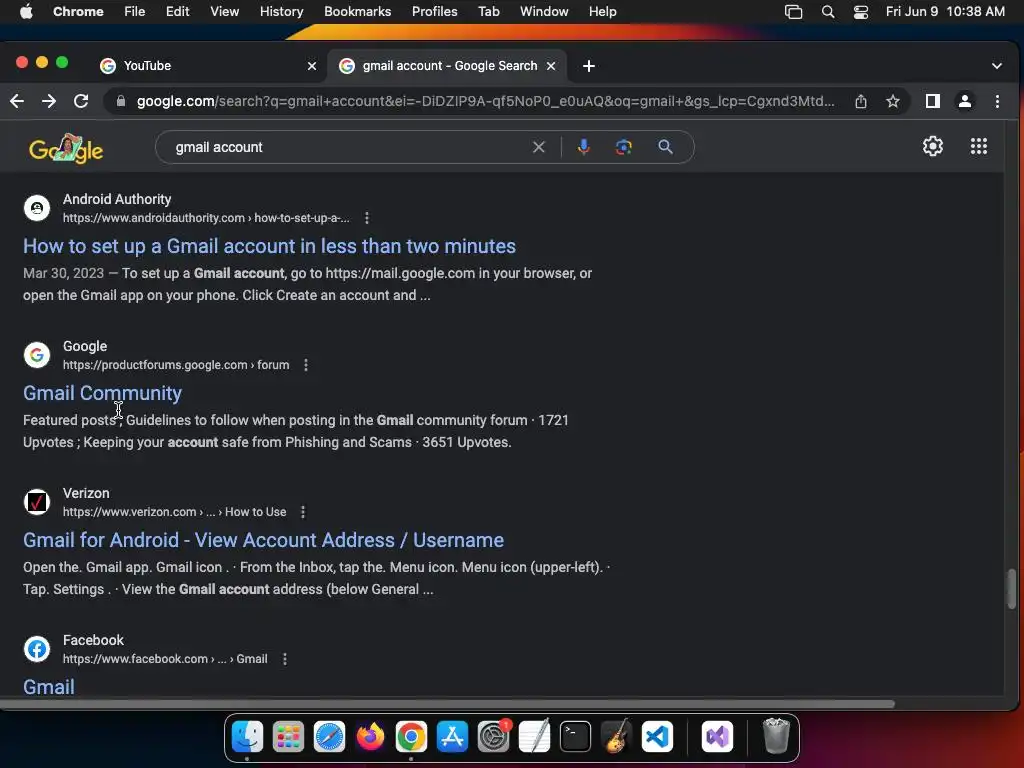1024x768 pixels.
Task: Open Facebook result options dots
Action: pyautogui.click(x=285, y=659)
